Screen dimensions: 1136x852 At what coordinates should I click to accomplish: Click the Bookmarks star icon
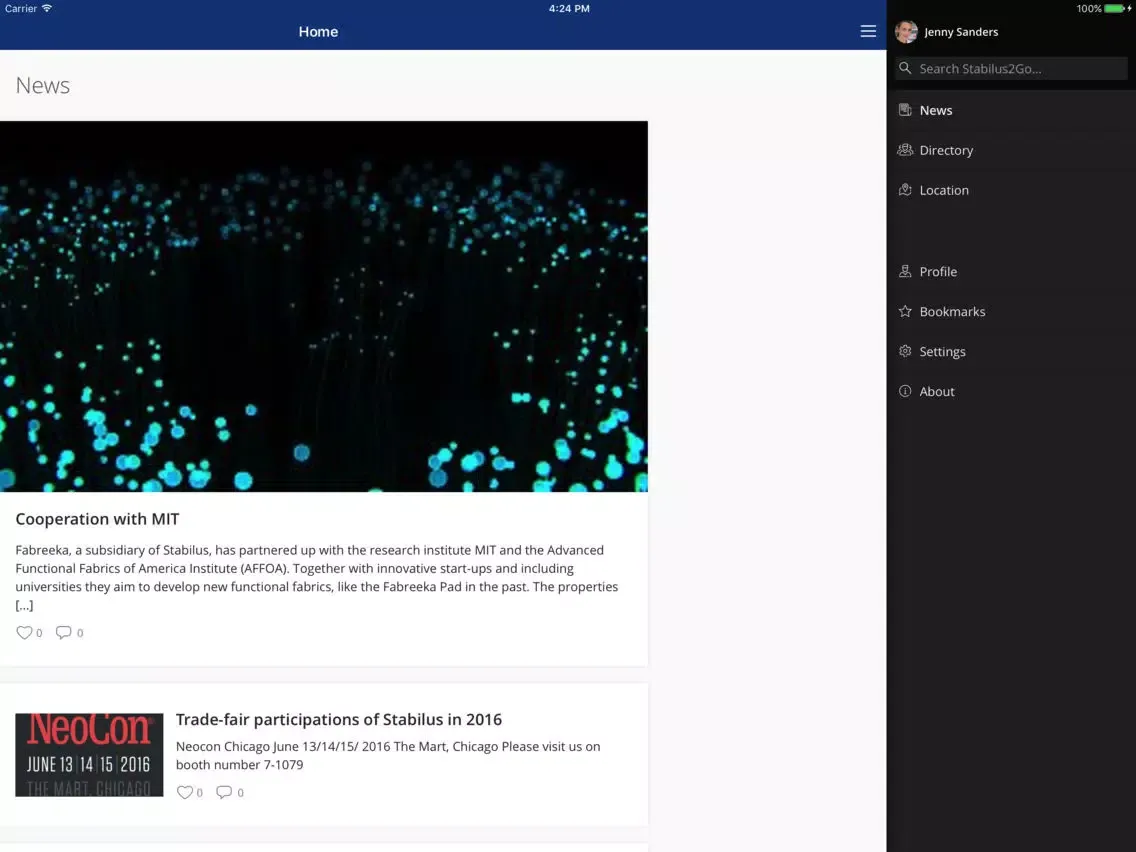pyautogui.click(x=905, y=312)
